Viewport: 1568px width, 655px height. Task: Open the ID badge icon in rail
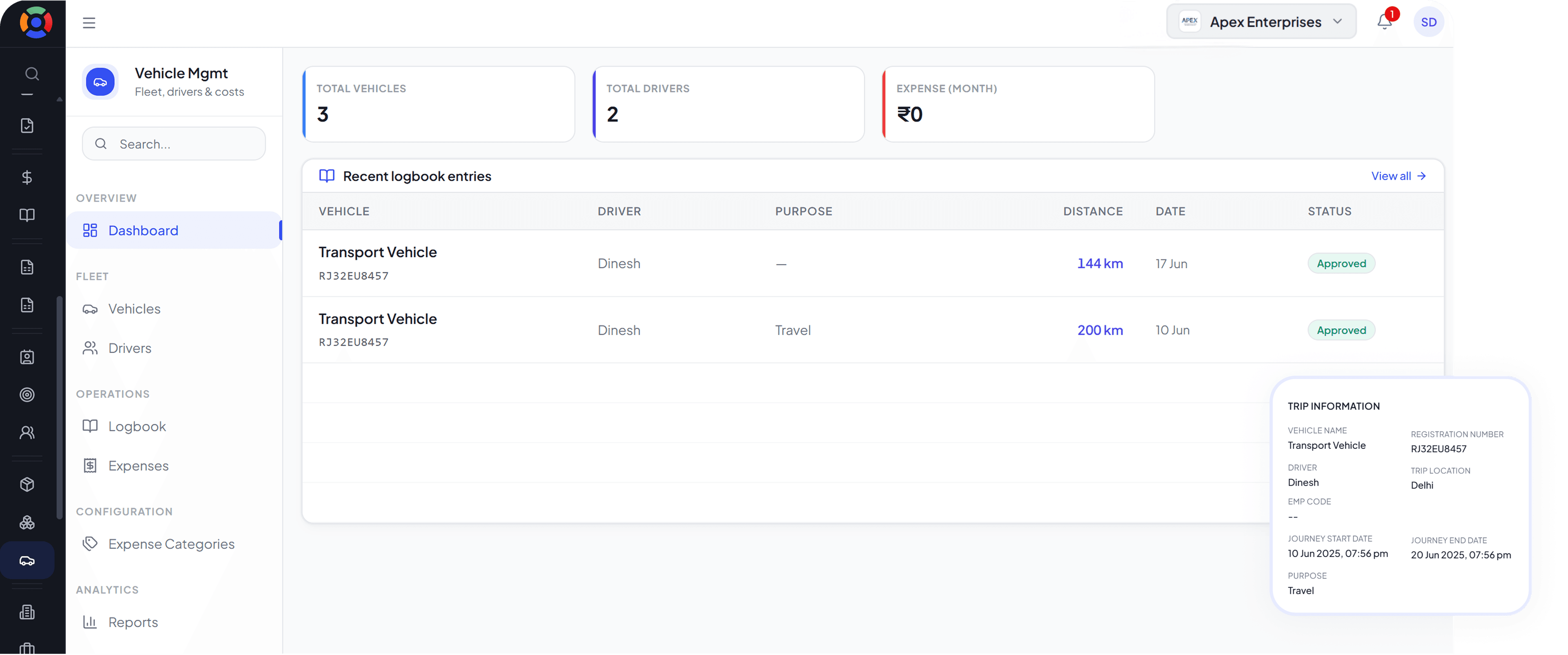click(27, 357)
